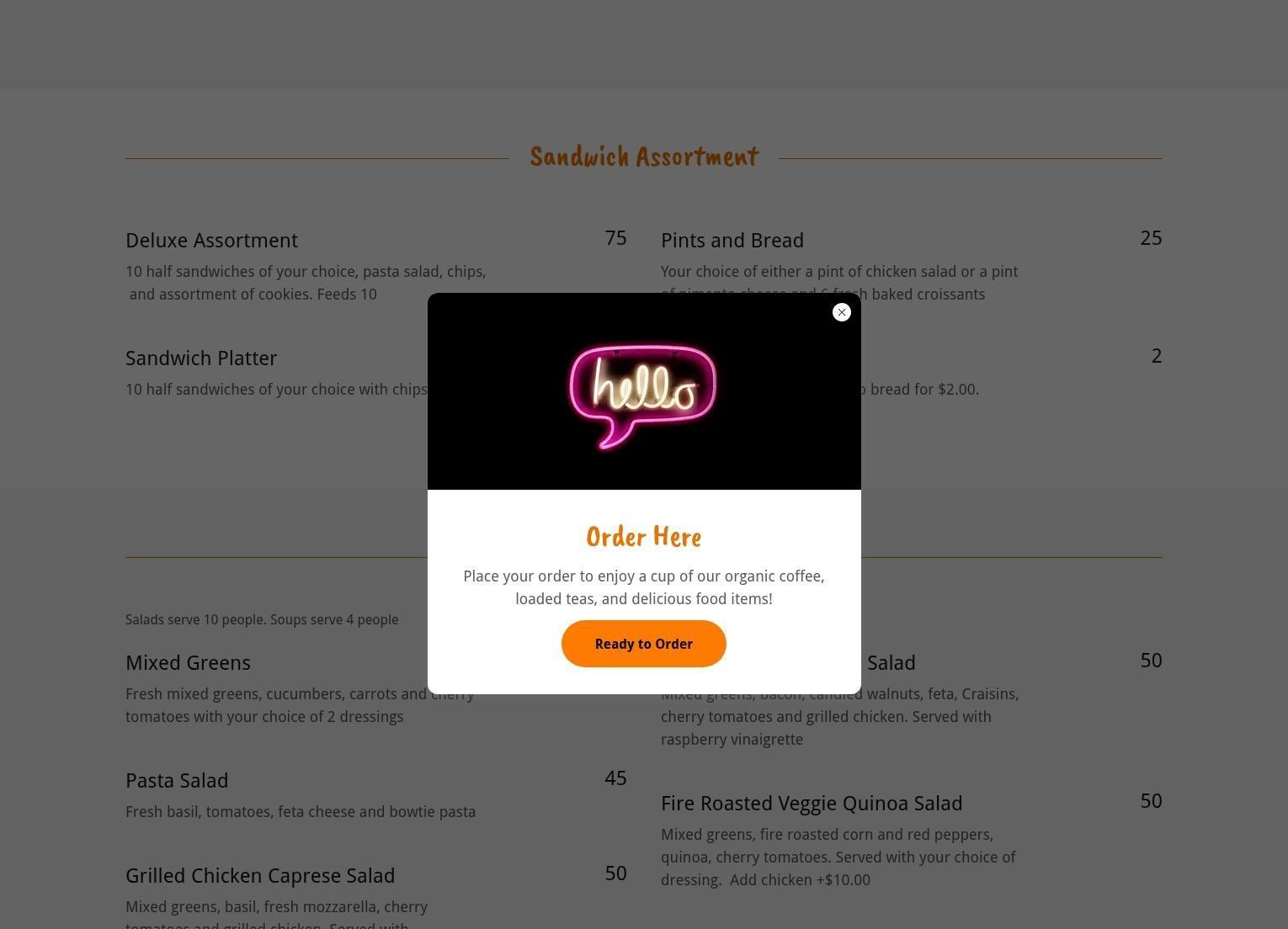Click the 25 price beside Pints and Bread
Image resolution: width=1288 pixels, height=929 pixels.
click(x=1151, y=238)
